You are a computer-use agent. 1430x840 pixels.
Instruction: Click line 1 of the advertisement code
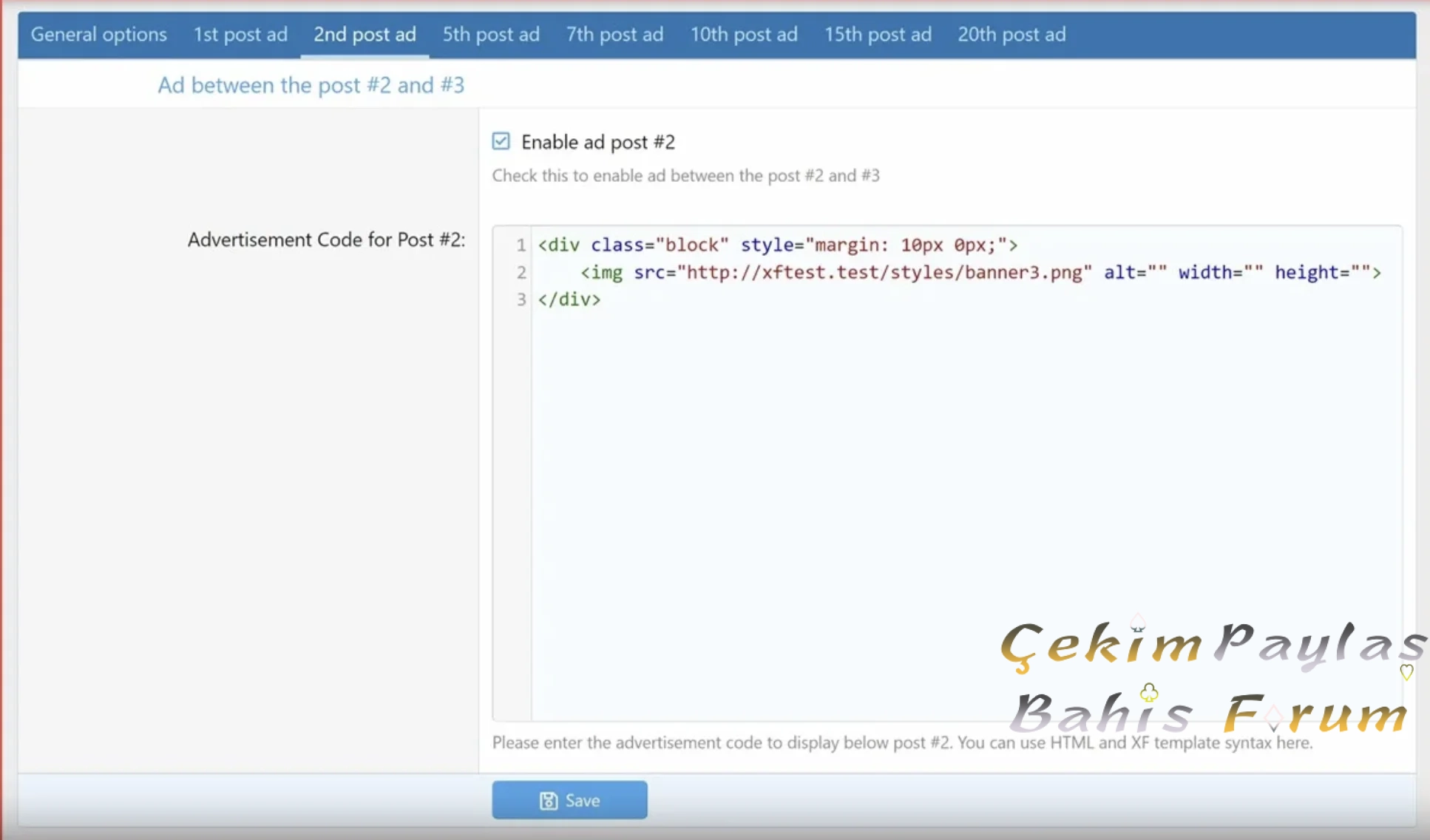(776, 245)
